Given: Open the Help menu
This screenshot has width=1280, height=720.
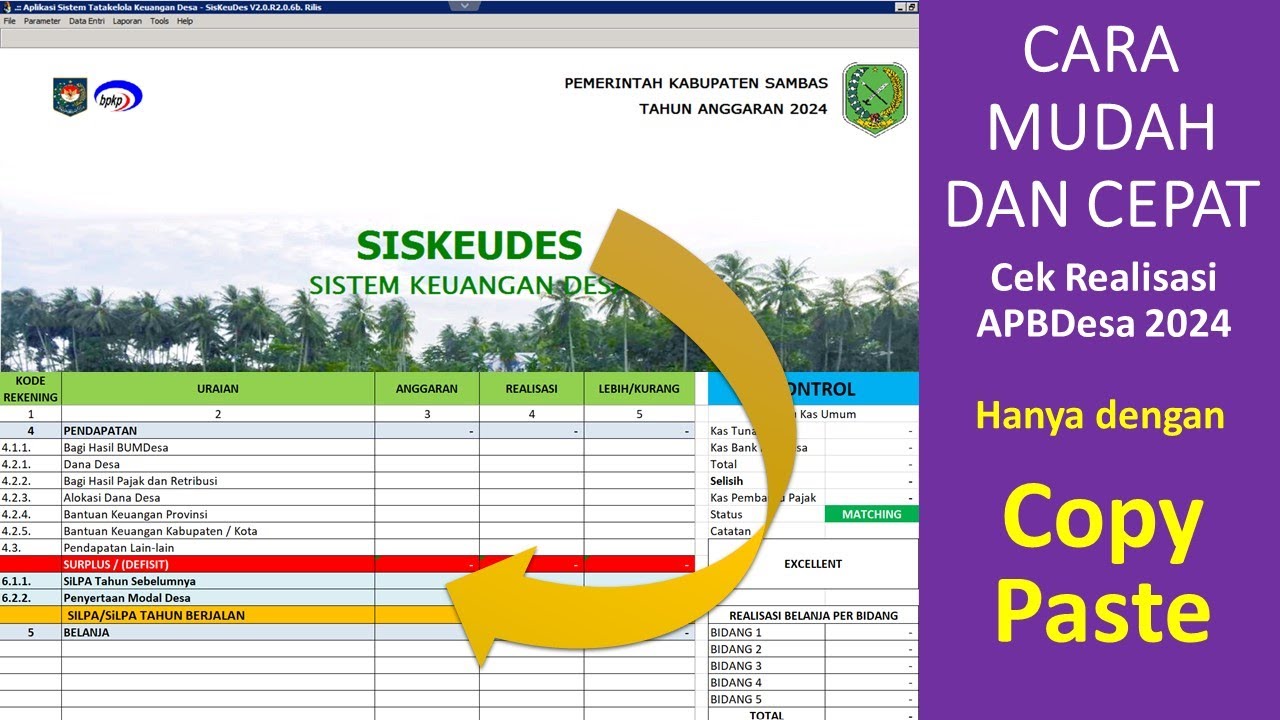Looking at the screenshot, I should point(185,21).
